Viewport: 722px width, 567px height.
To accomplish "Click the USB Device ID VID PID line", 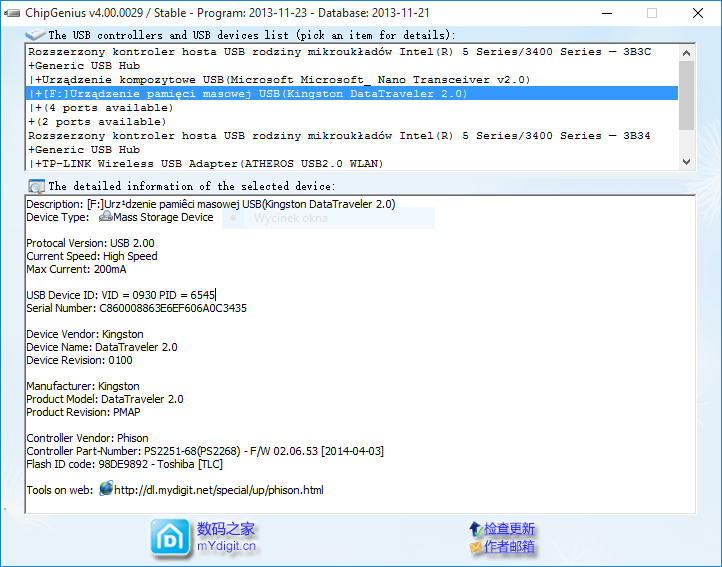I will (121, 295).
